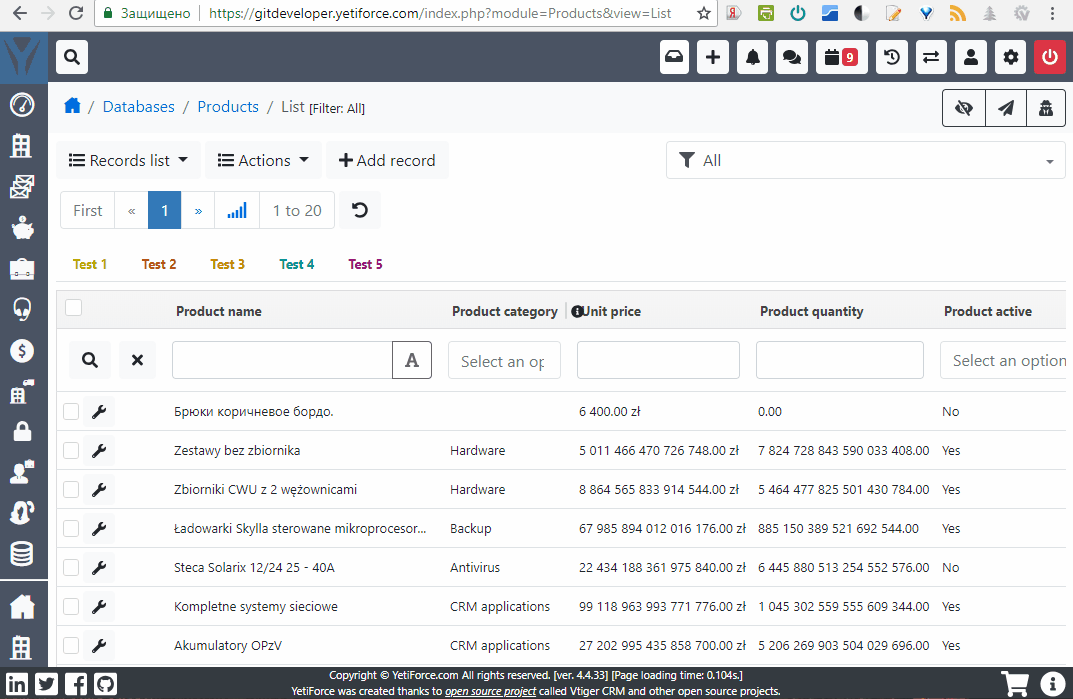
Task: Select the Test 3 filter tab
Action: (227, 264)
